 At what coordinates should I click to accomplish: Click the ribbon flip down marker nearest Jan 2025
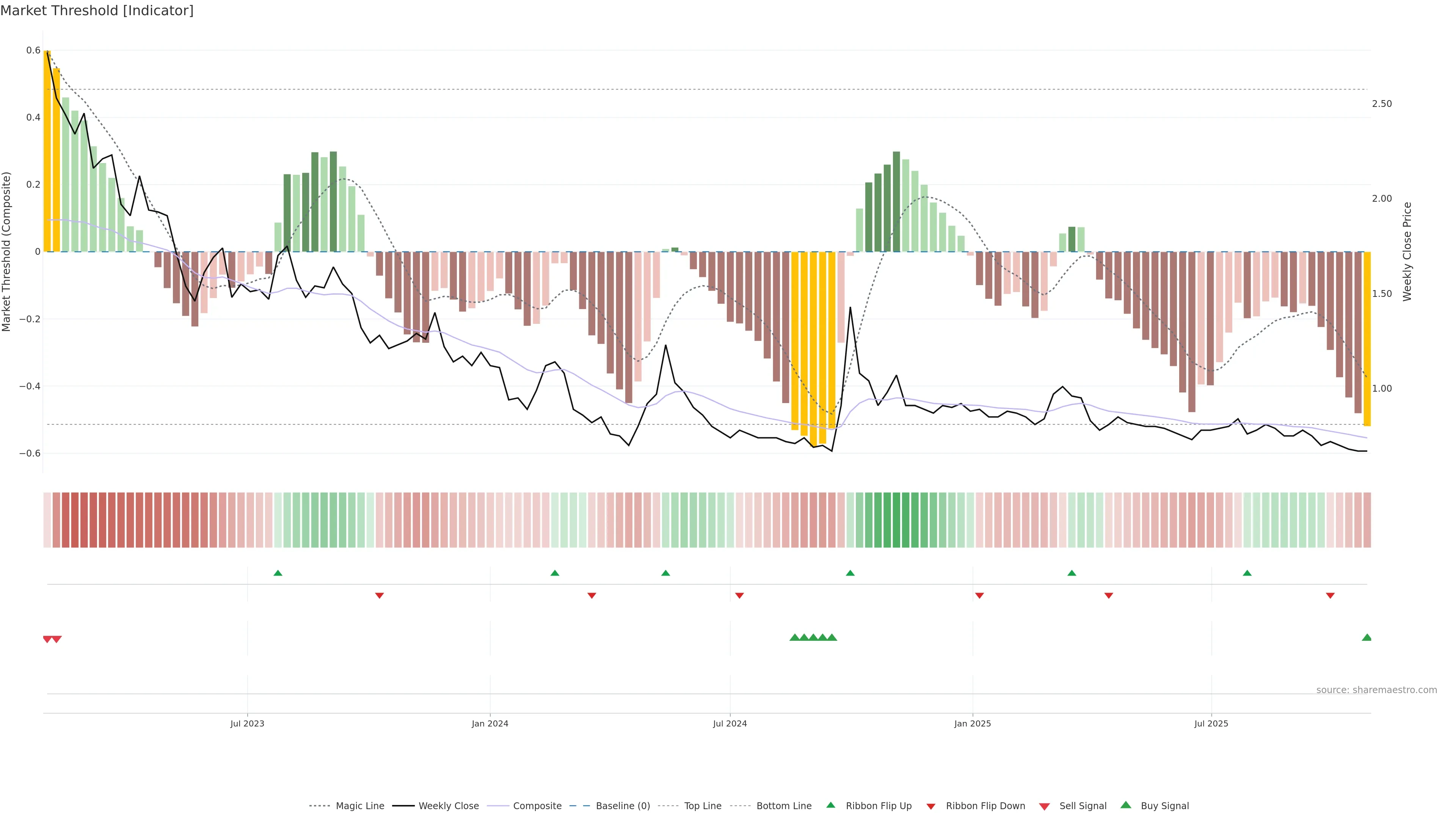click(979, 595)
